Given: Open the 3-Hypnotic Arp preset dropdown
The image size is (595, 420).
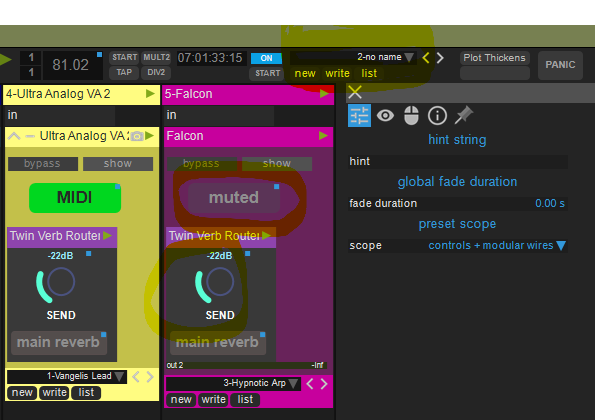Looking at the screenshot, I should (233, 384).
